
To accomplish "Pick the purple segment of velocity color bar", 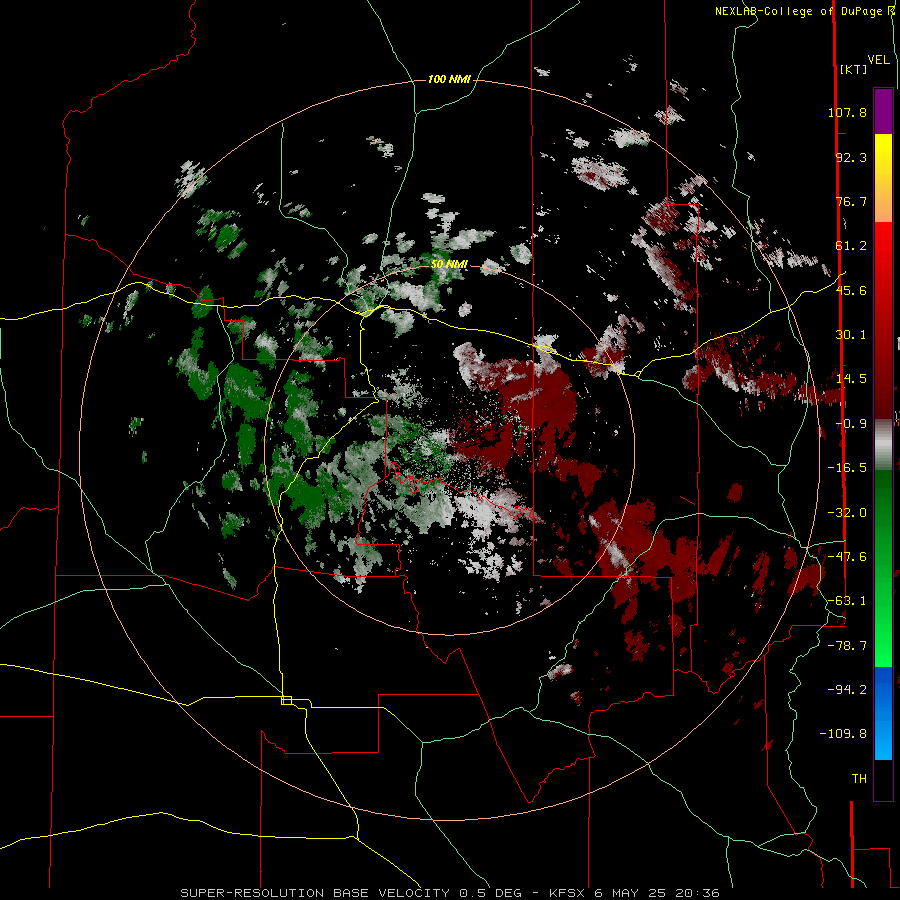I will coord(883,111).
